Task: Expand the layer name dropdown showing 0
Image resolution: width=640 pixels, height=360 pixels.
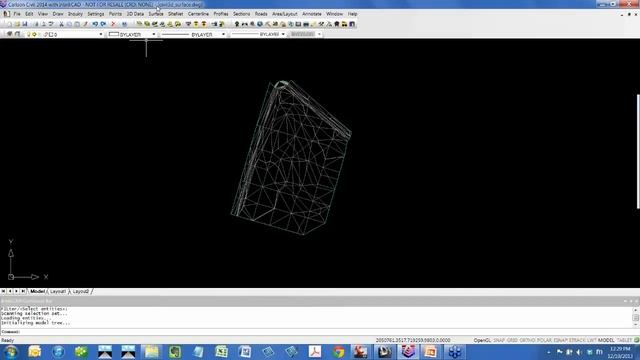Action: [x=101, y=34]
